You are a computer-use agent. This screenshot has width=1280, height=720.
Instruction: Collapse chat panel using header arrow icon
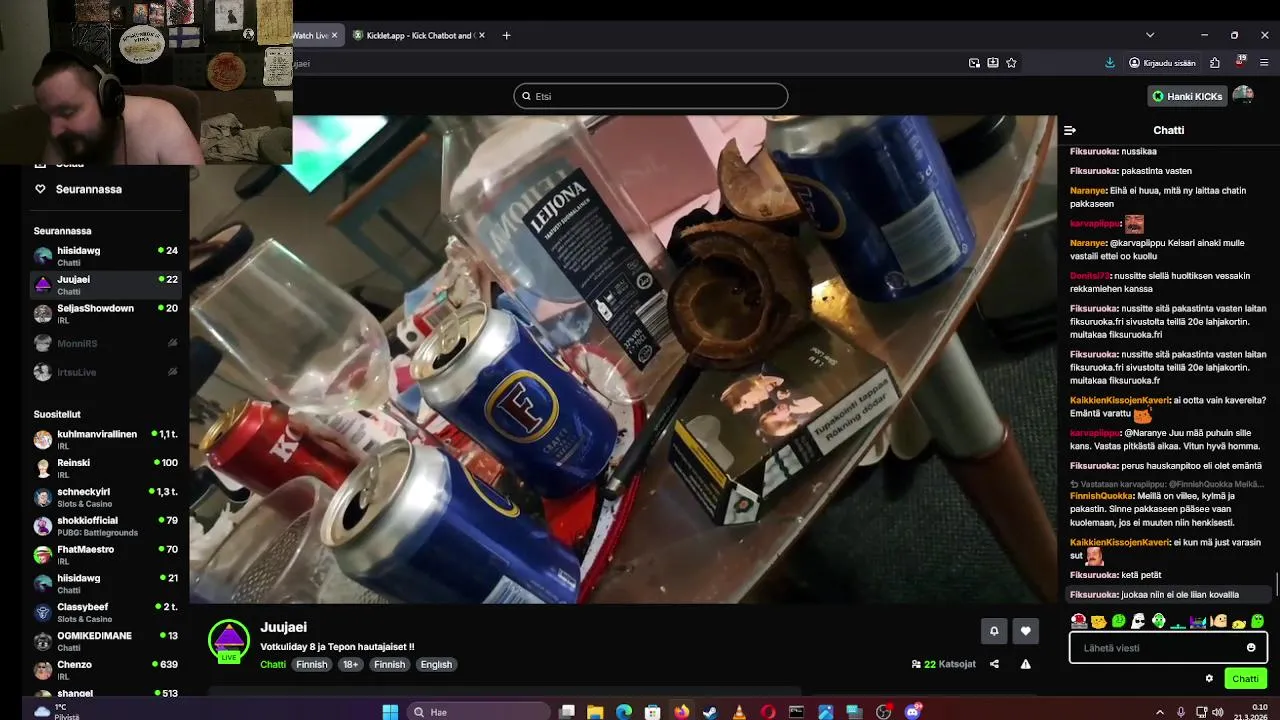pyautogui.click(x=1070, y=130)
